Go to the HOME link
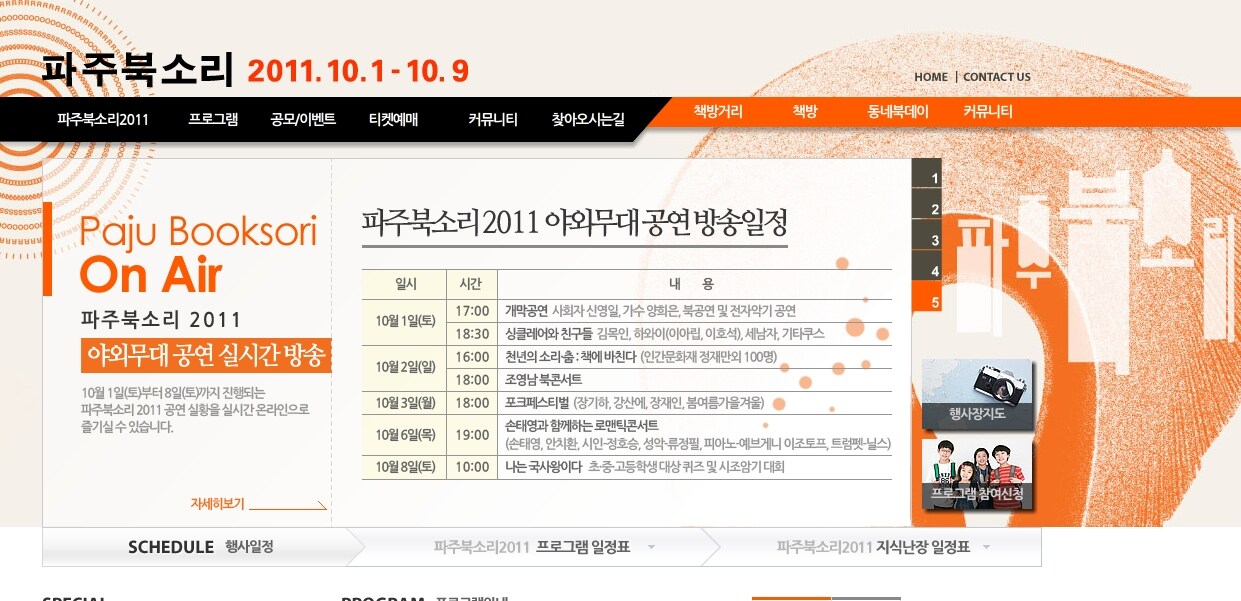 coord(931,77)
